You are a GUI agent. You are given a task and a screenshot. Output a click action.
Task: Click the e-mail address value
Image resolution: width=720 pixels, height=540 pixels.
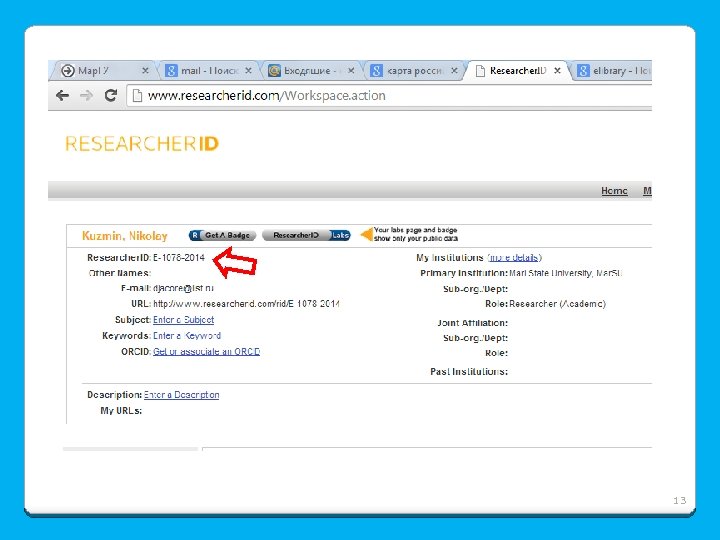pos(183,288)
